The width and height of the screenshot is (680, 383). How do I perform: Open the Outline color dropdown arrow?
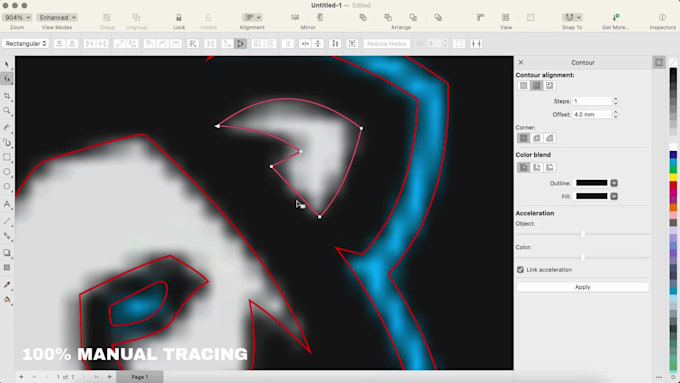click(614, 183)
